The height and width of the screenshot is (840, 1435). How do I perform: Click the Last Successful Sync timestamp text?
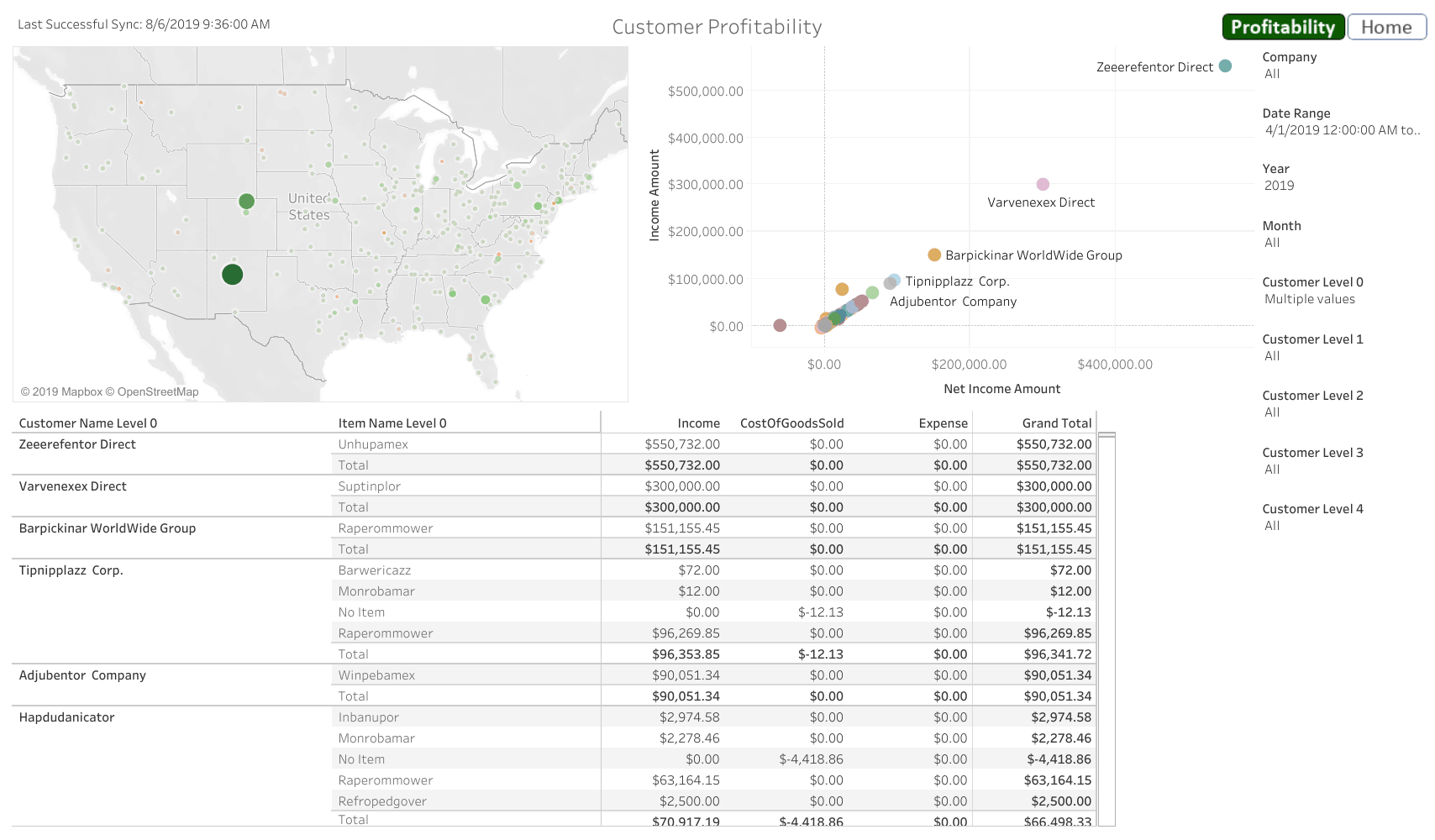(144, 24)
